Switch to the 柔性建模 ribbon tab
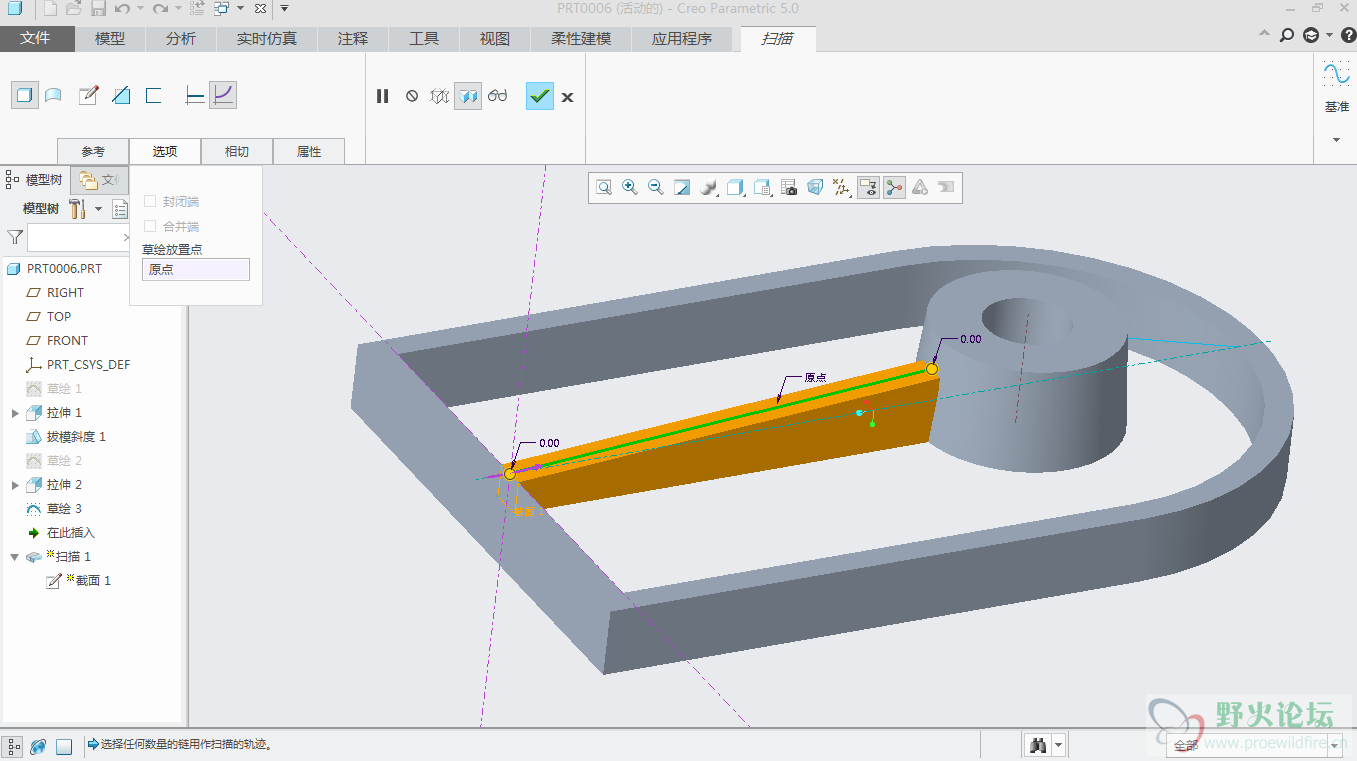 [x=581, y=39]
